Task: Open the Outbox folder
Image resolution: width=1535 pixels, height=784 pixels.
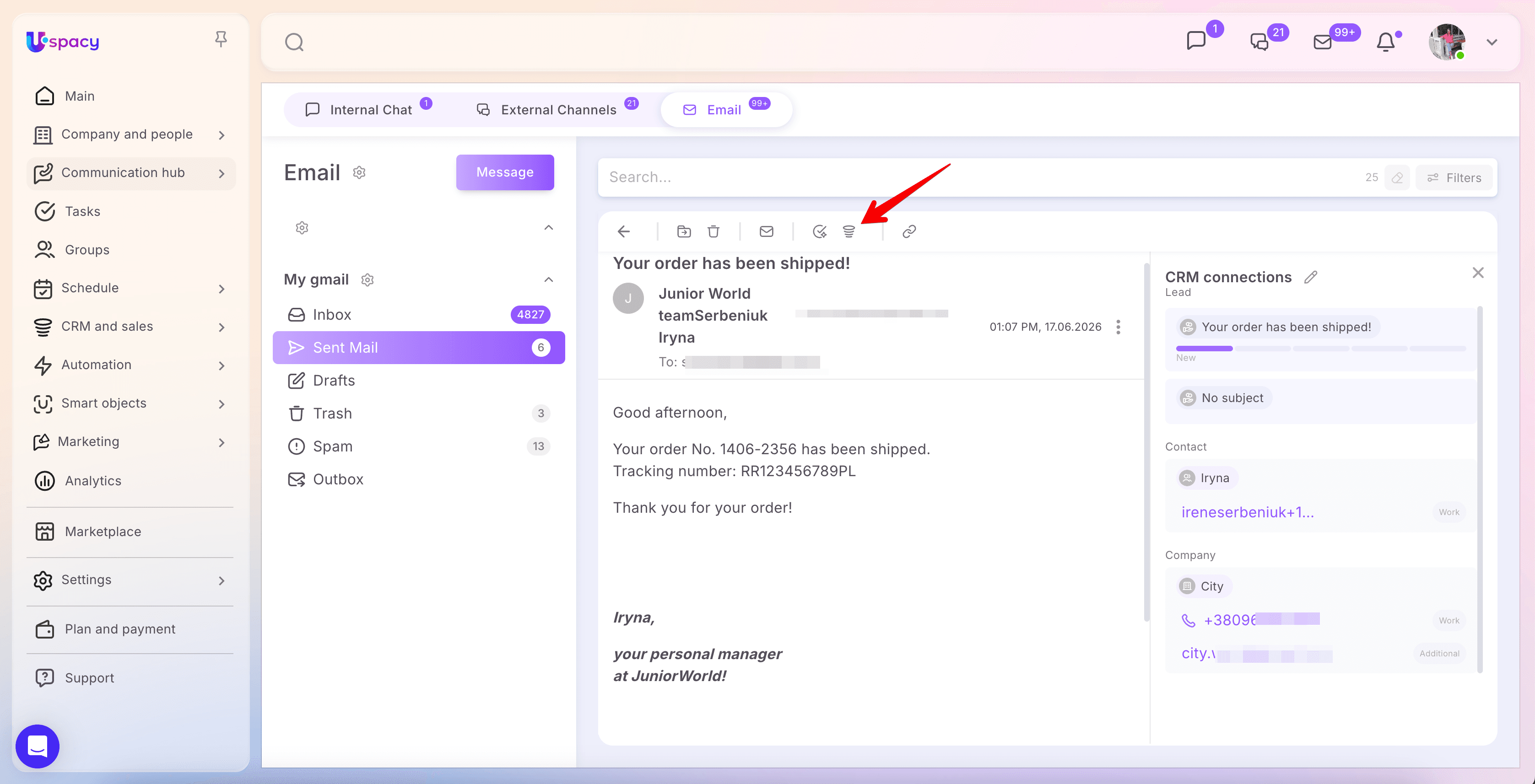Action: click(418, 479)
